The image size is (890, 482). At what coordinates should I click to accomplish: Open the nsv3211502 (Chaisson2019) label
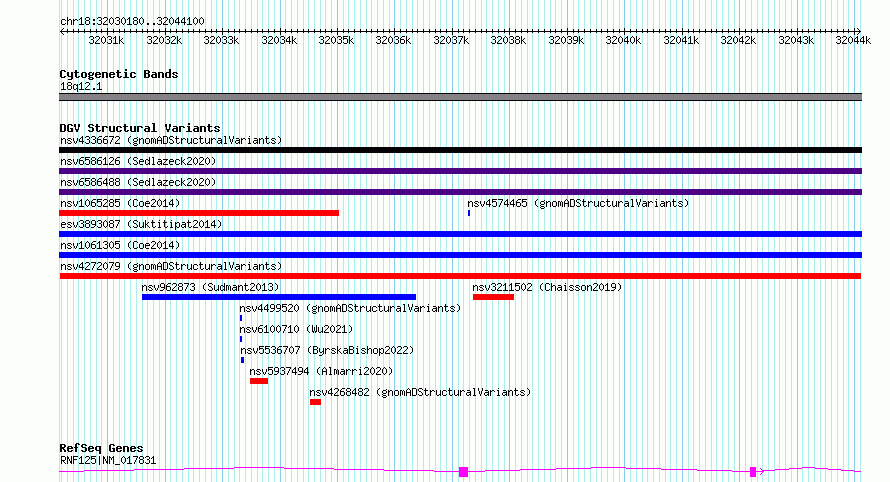[547, 287]
